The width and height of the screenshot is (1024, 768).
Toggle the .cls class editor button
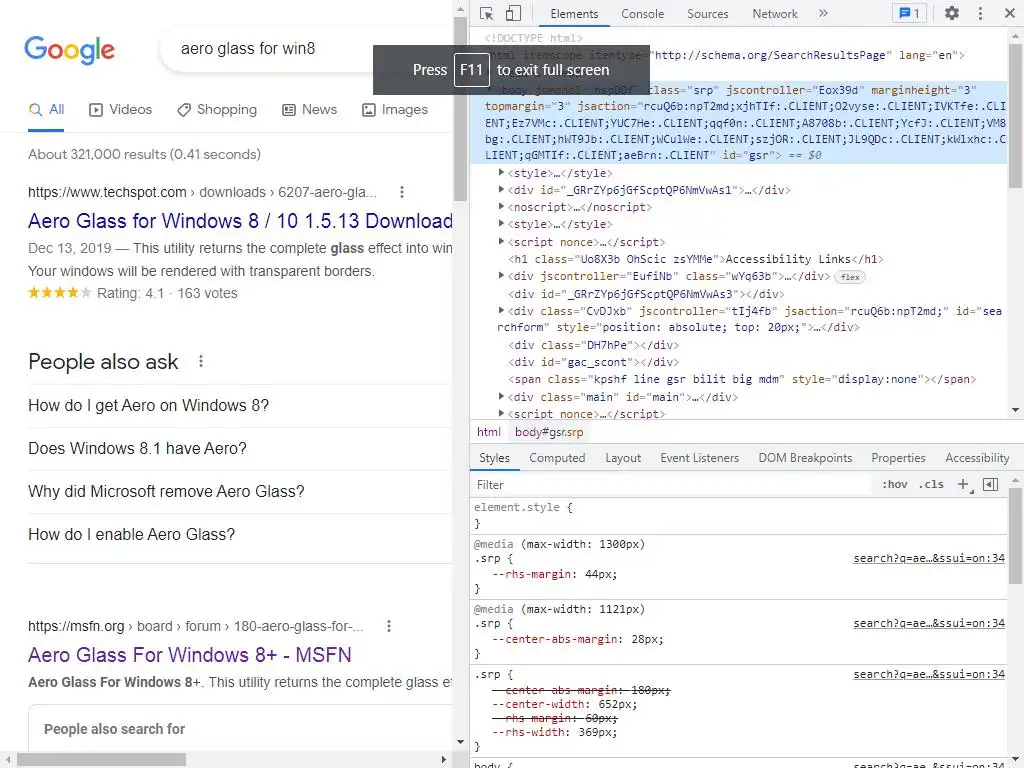click(931, 485)
